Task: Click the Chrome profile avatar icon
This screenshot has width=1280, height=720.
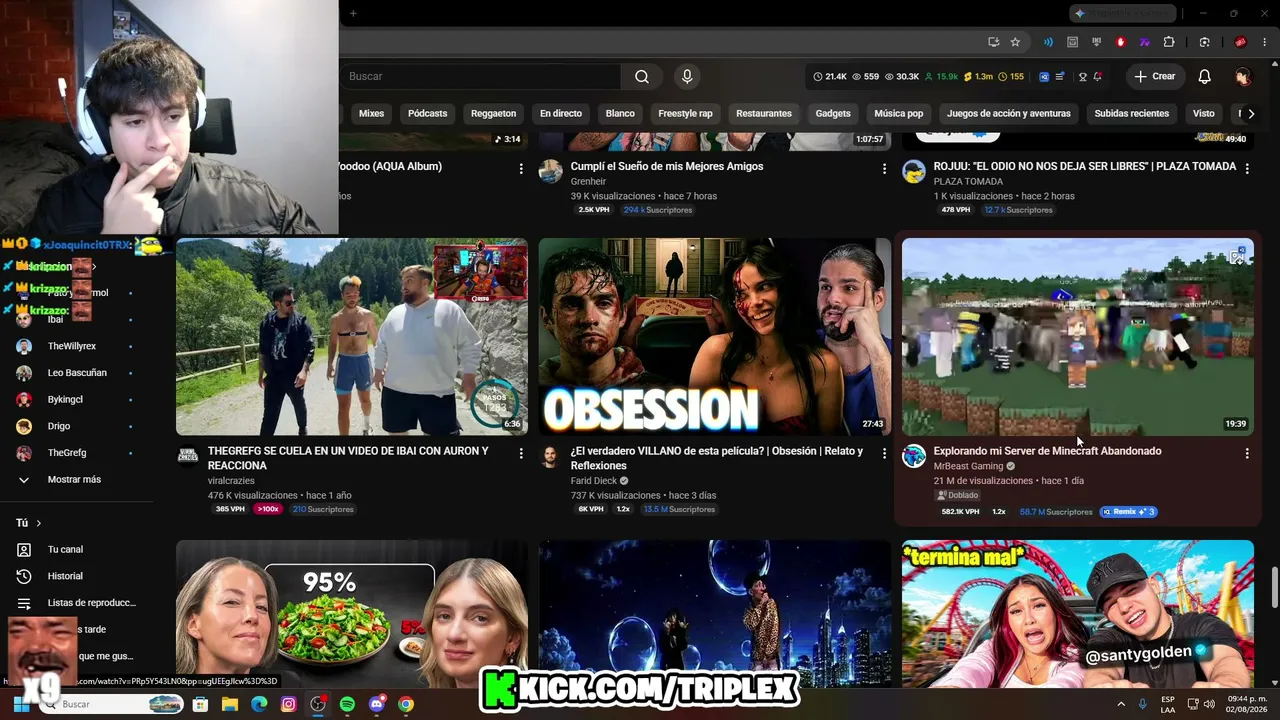Action: point(1240,42)
